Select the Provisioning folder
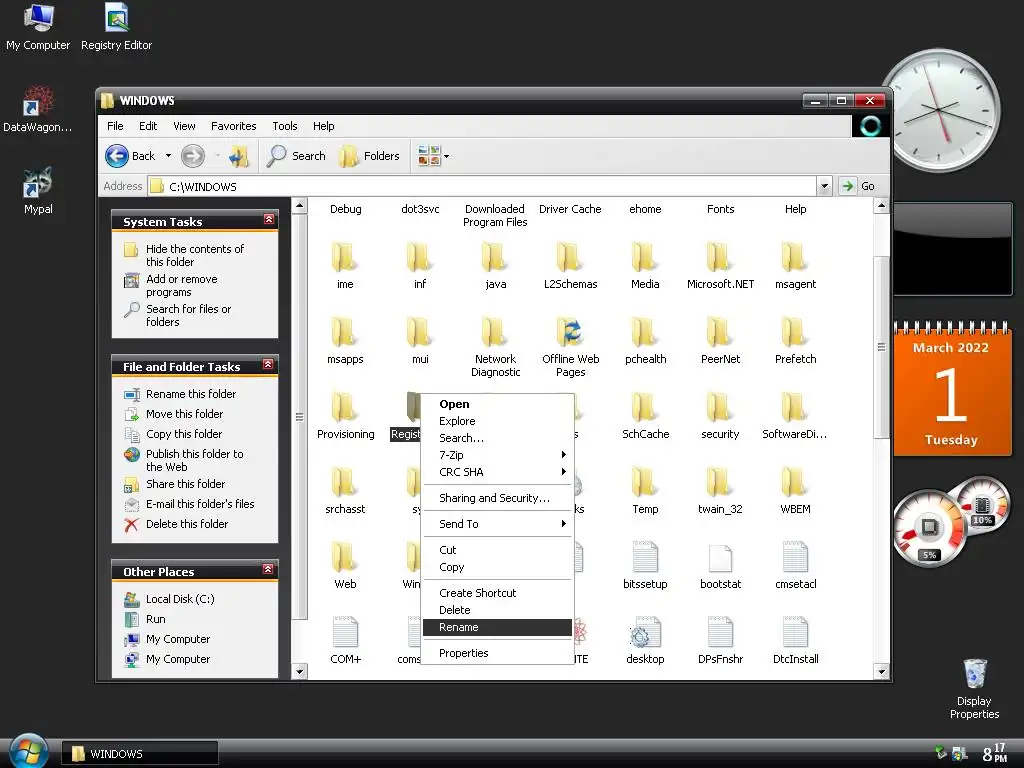The height and width of the screenshot is (768, 1024). (x=345, y=416)
